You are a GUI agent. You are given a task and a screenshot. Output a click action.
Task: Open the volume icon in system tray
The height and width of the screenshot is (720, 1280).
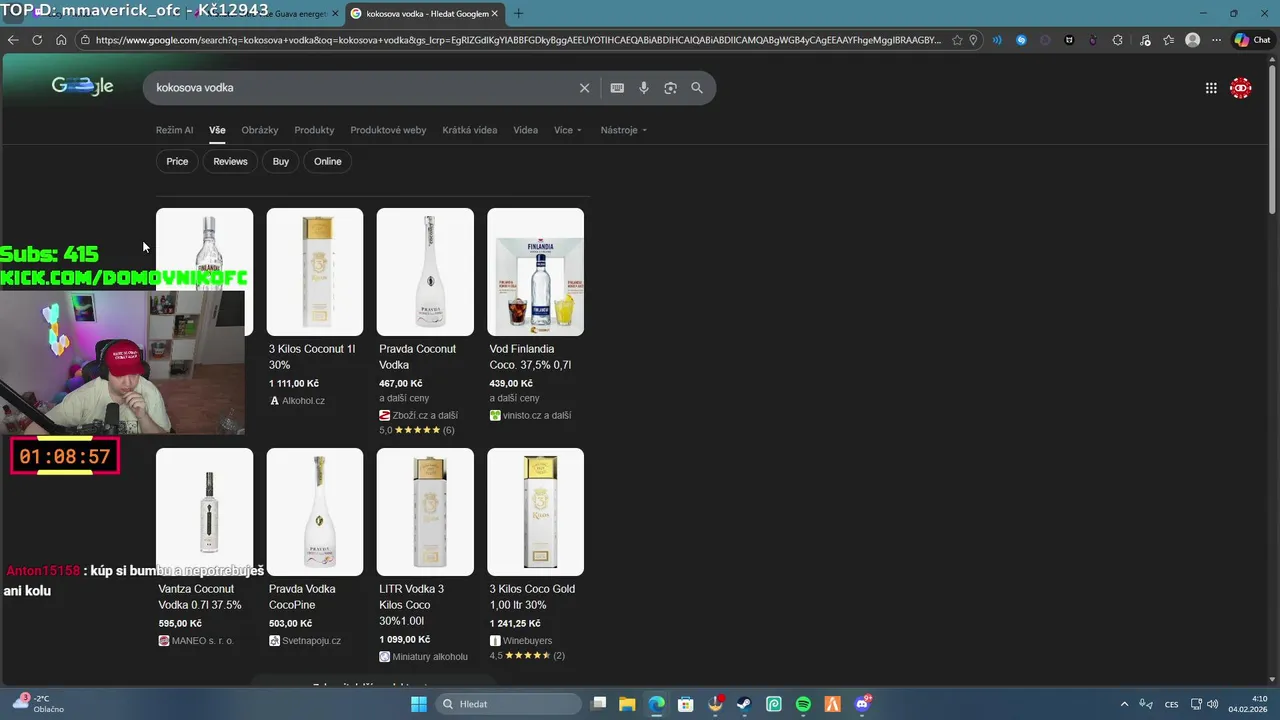[1212, 704]
